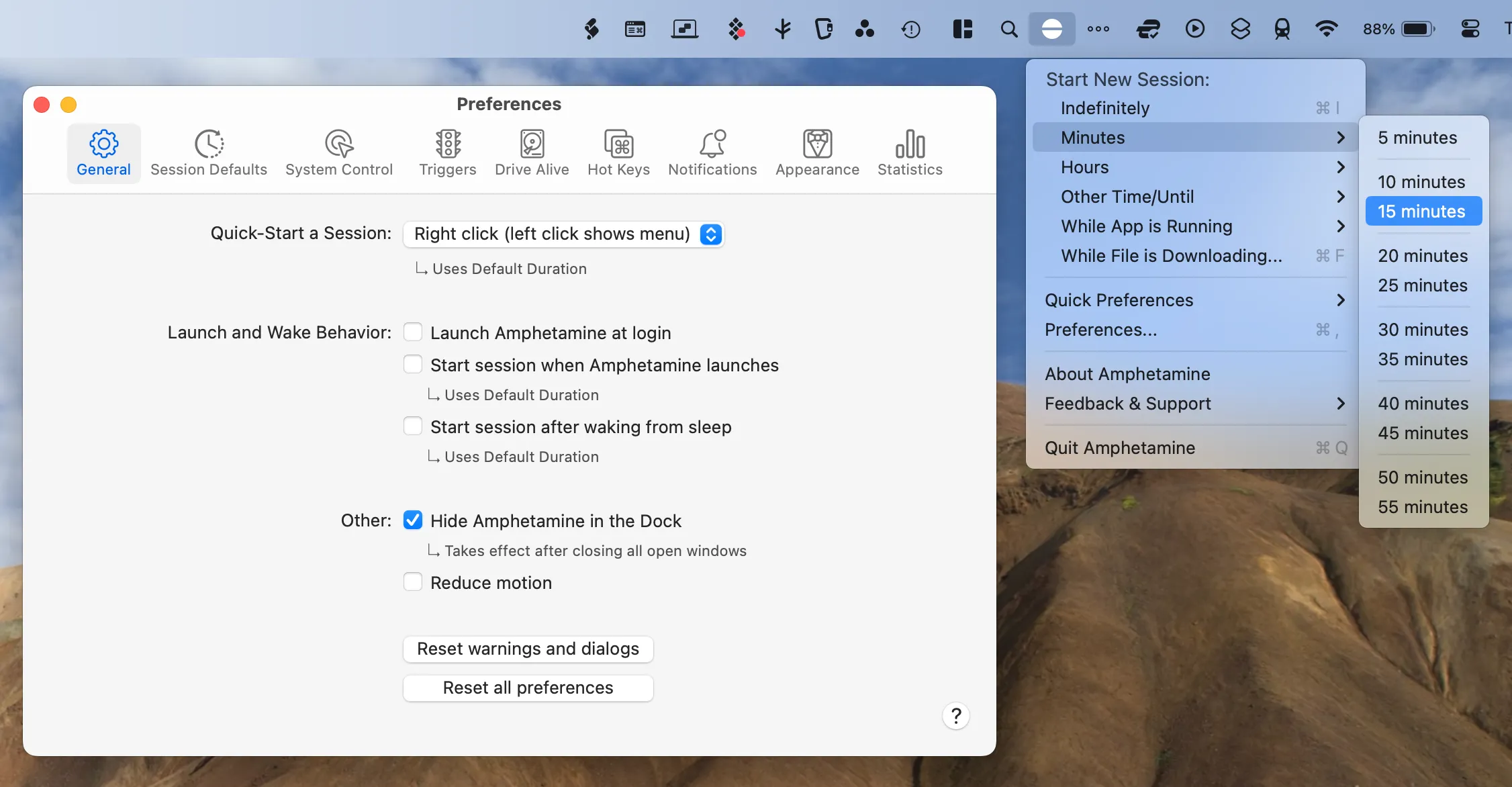Open the Drive Alive pane
The image size is (1512, 787).
pos(532,153)
